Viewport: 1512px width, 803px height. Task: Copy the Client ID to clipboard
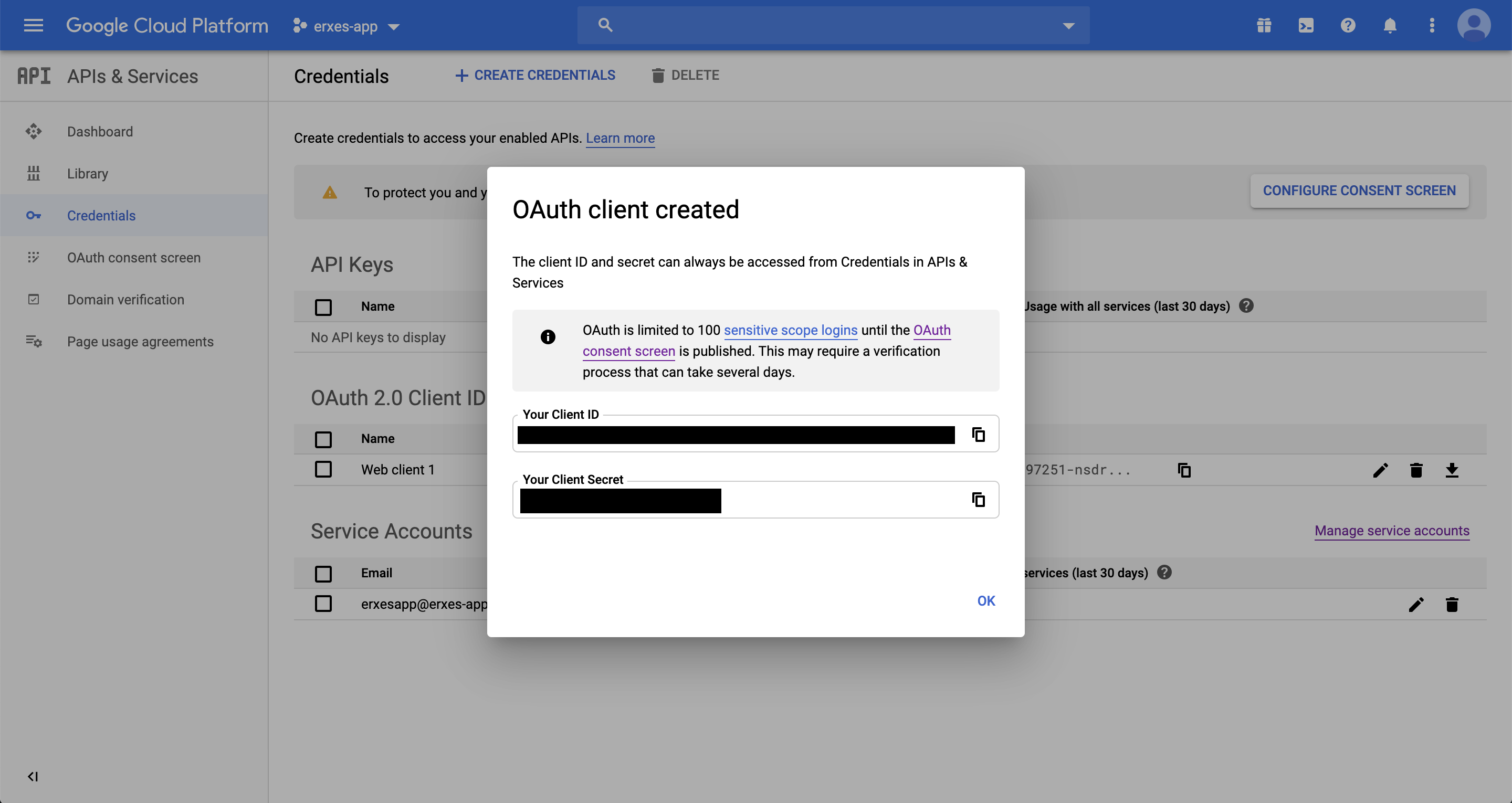pos(978,435)
